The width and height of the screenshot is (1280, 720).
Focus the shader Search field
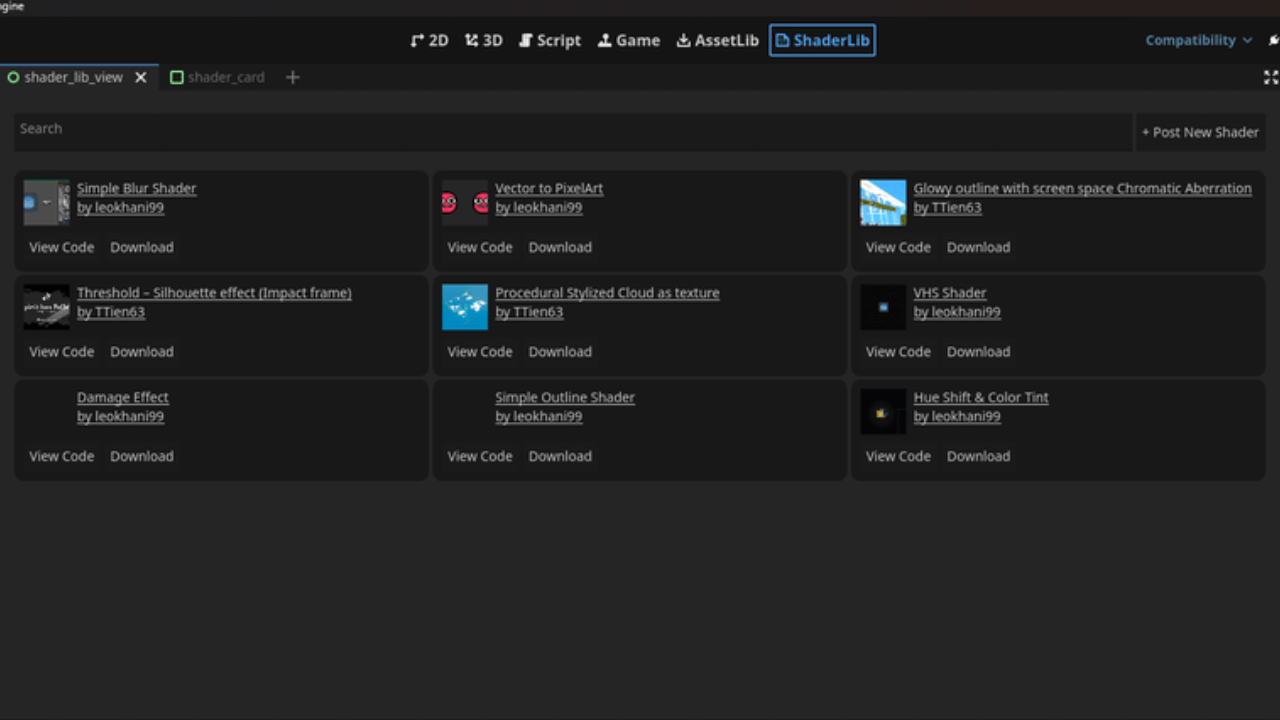point(570,129)
